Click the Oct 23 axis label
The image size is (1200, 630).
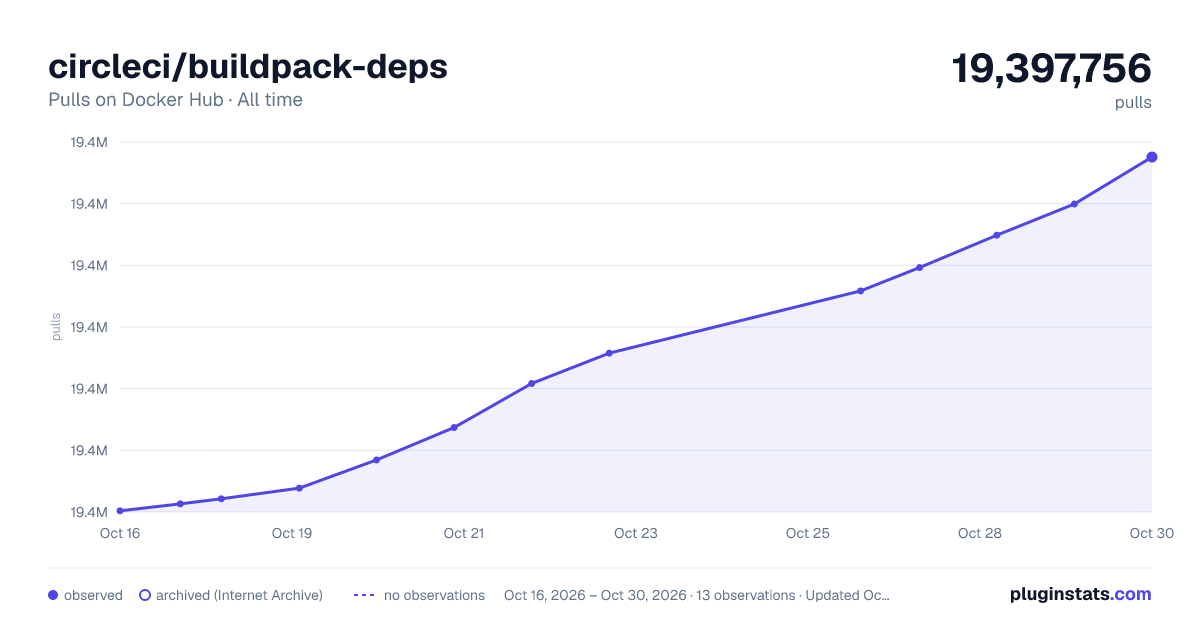point(636,533)
